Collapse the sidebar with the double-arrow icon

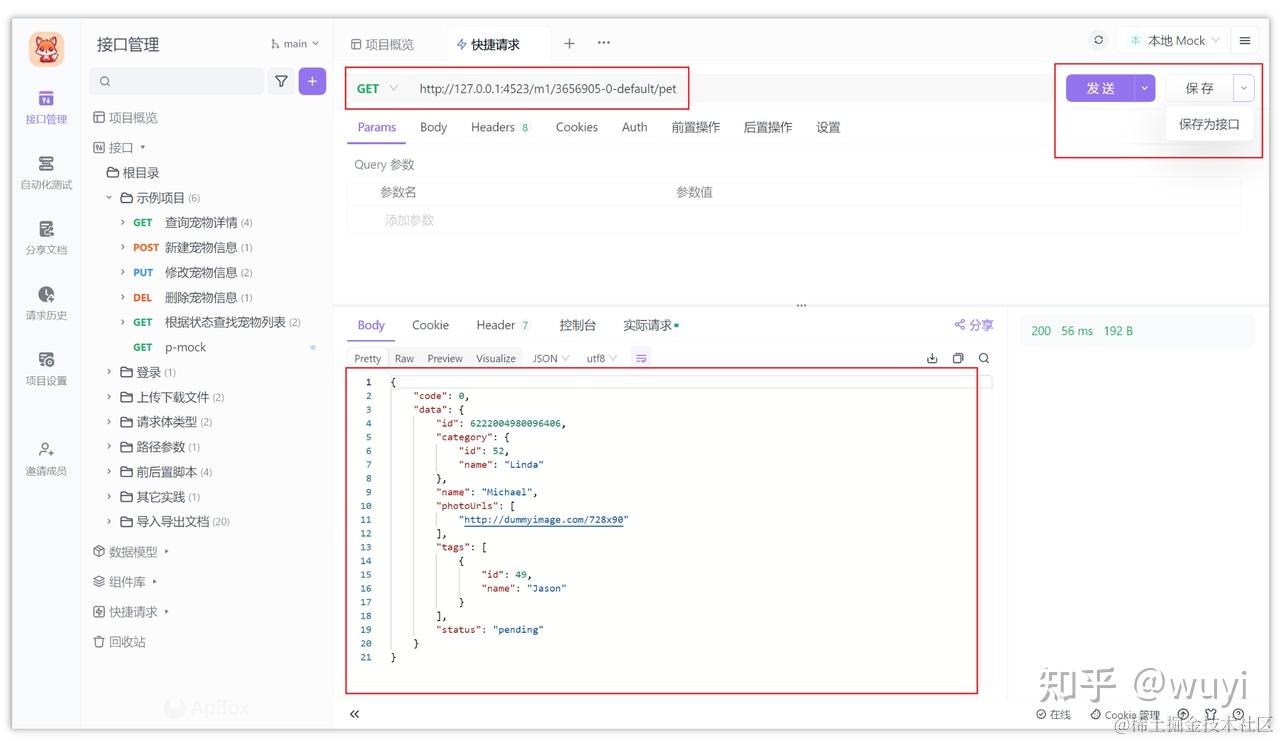pyautogui.click(x=354, y=713)
